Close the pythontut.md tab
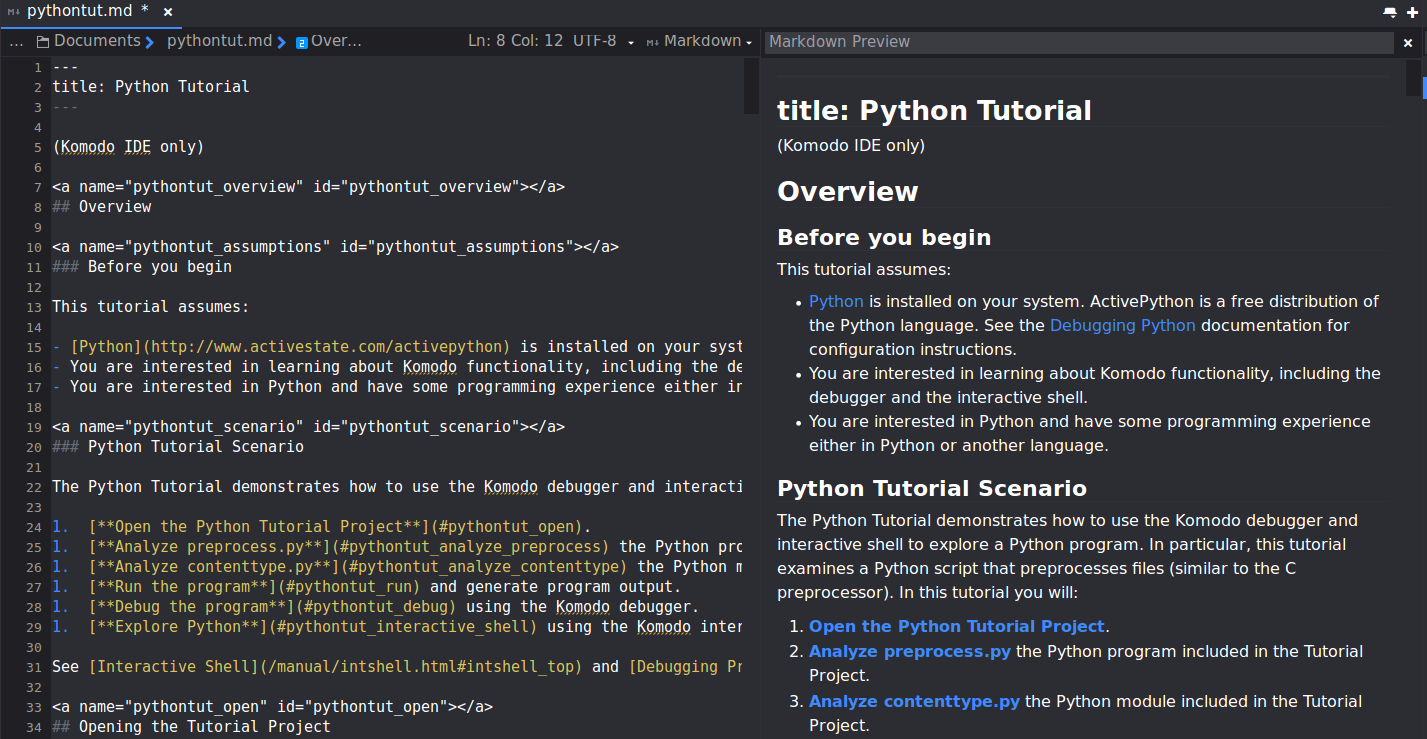 (x=168, y=12)
